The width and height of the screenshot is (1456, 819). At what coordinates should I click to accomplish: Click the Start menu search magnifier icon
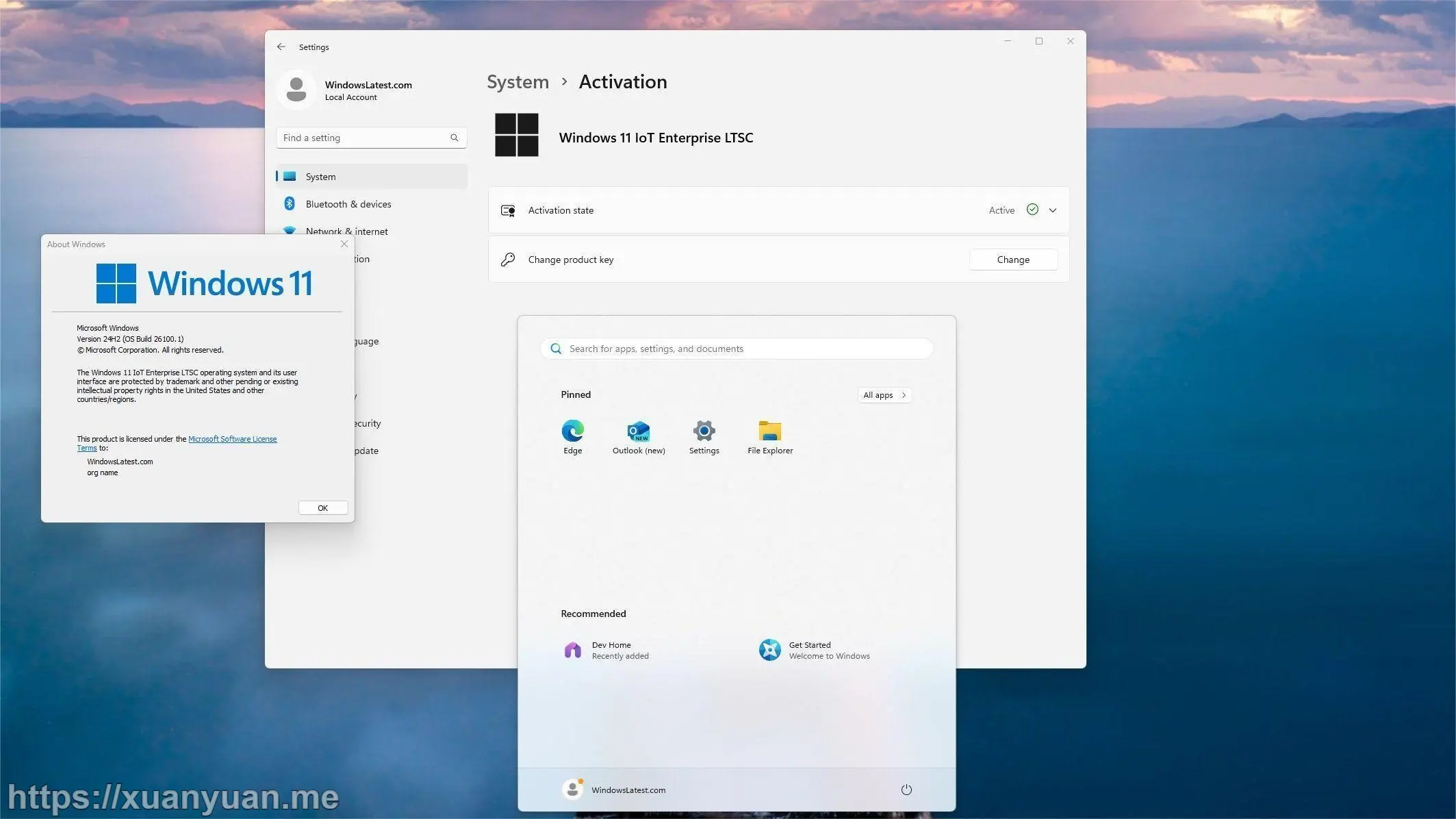pyautogui.click(x=557, y=349)
